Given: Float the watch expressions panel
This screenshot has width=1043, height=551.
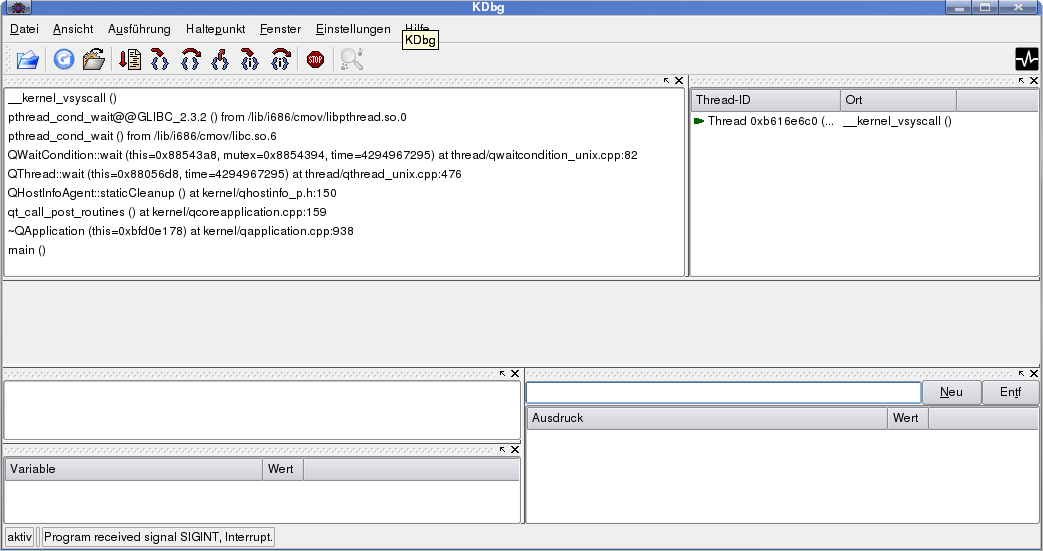Looking at the screenshot, I should [x=1022, y=374].
